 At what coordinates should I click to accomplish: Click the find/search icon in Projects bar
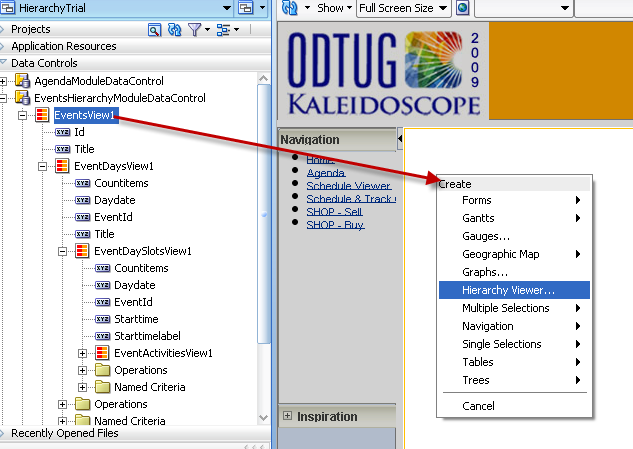click(154, 29)
